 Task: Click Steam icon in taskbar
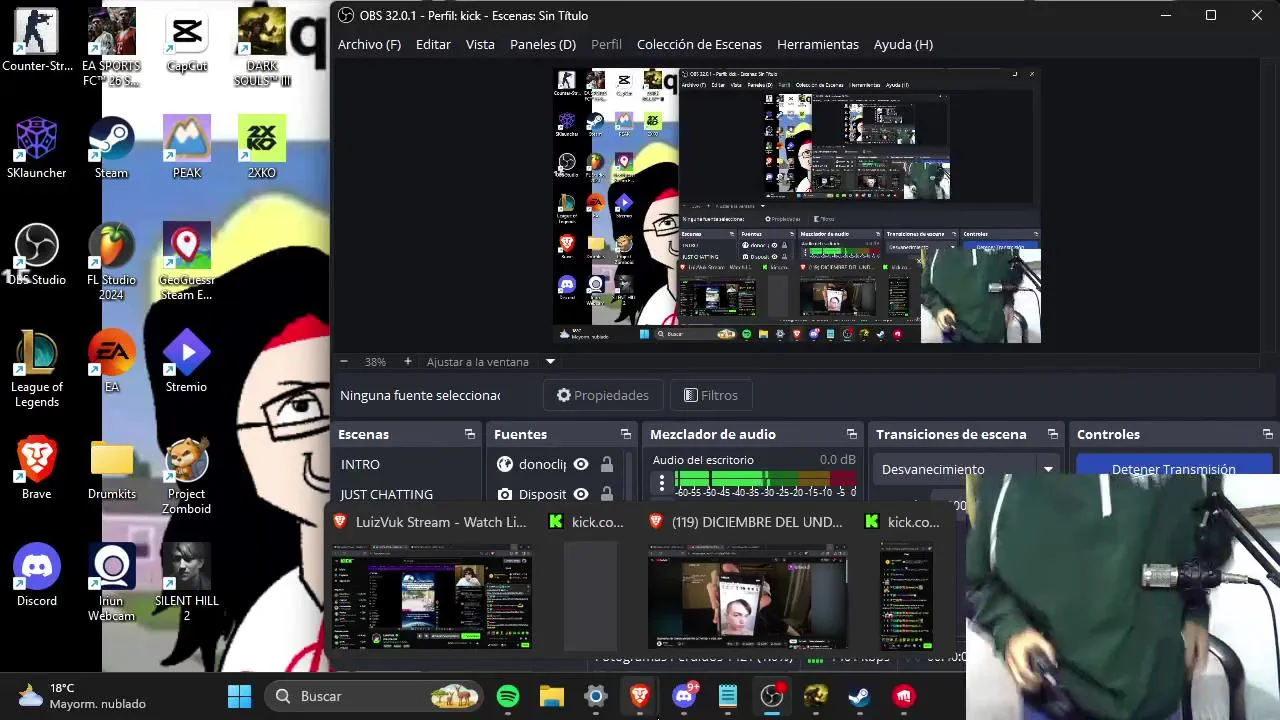click(x=860, y=696)
